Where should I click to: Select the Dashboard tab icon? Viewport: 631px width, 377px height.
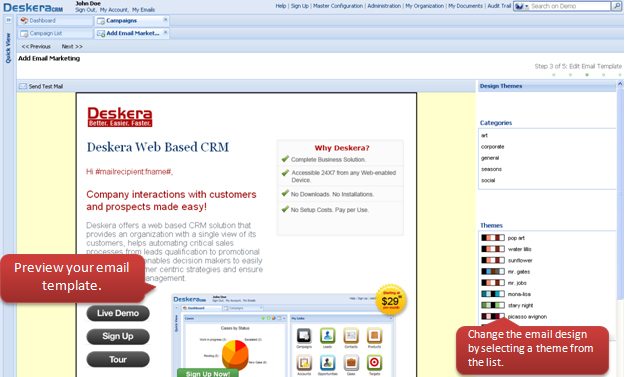point(24,21)
